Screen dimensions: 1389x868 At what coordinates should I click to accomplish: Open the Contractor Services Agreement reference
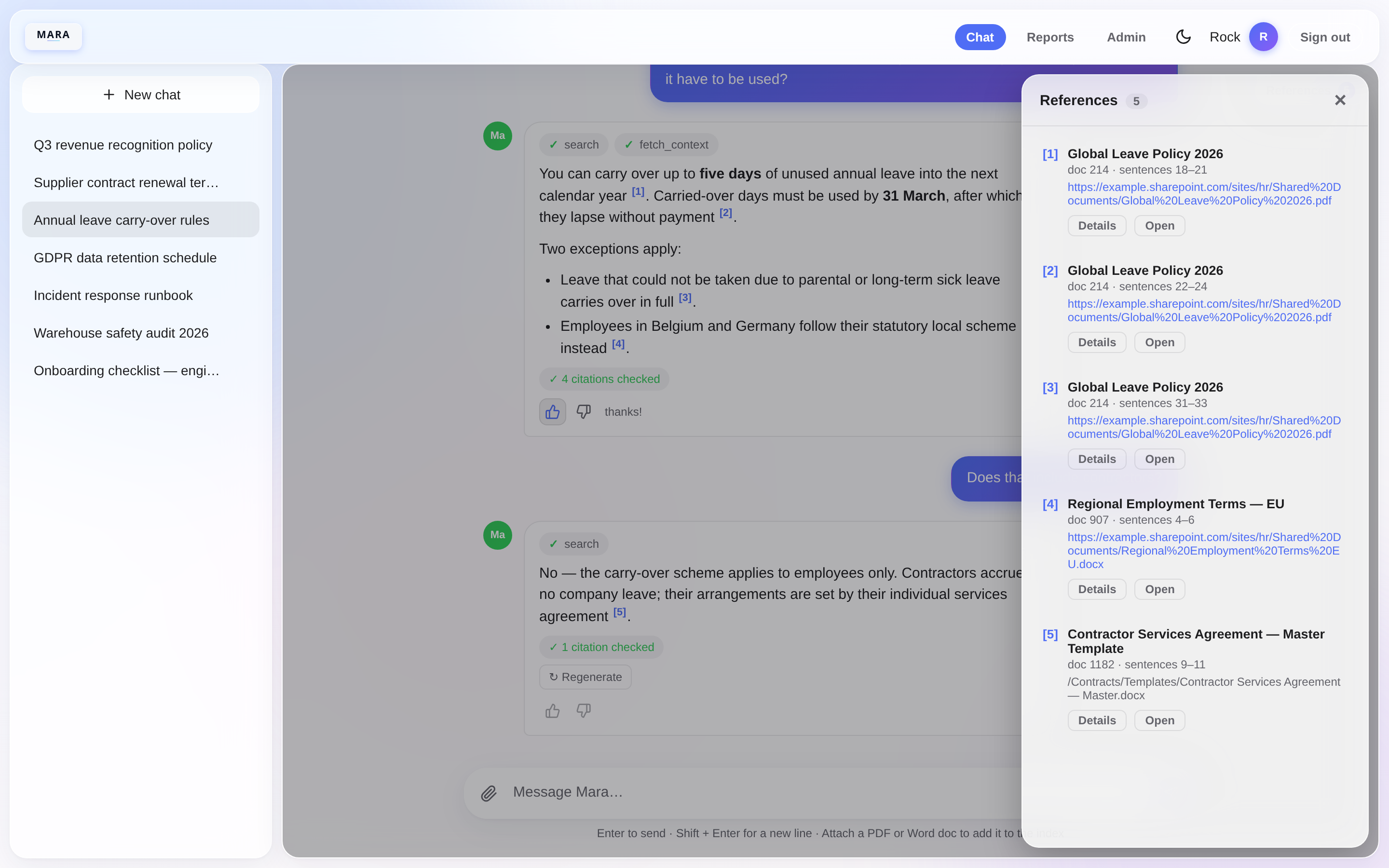click(1159, 720)
